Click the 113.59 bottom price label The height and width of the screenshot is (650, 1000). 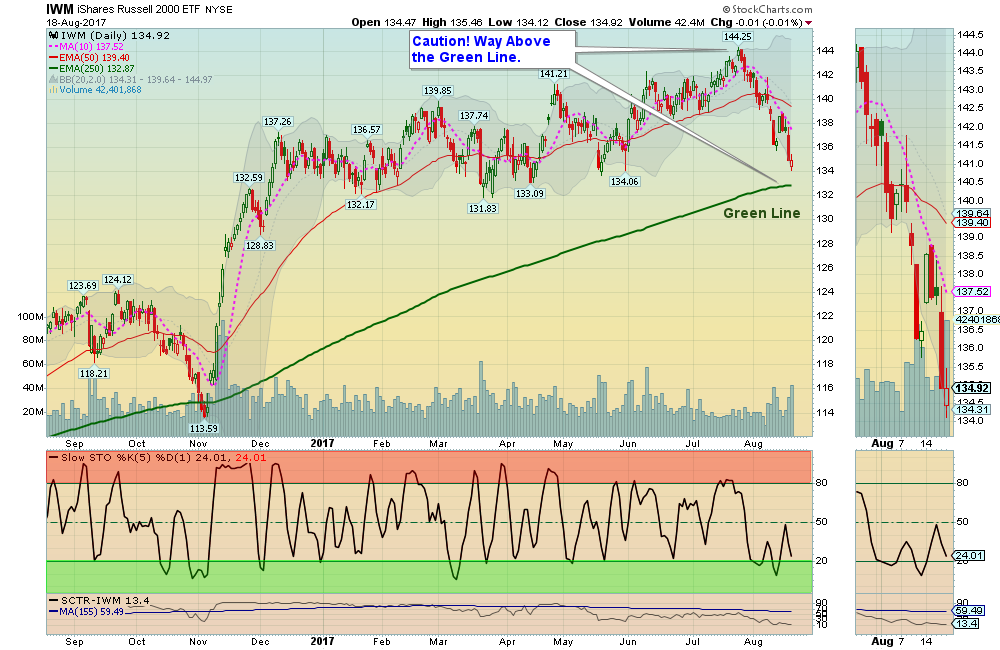(203, 429)
